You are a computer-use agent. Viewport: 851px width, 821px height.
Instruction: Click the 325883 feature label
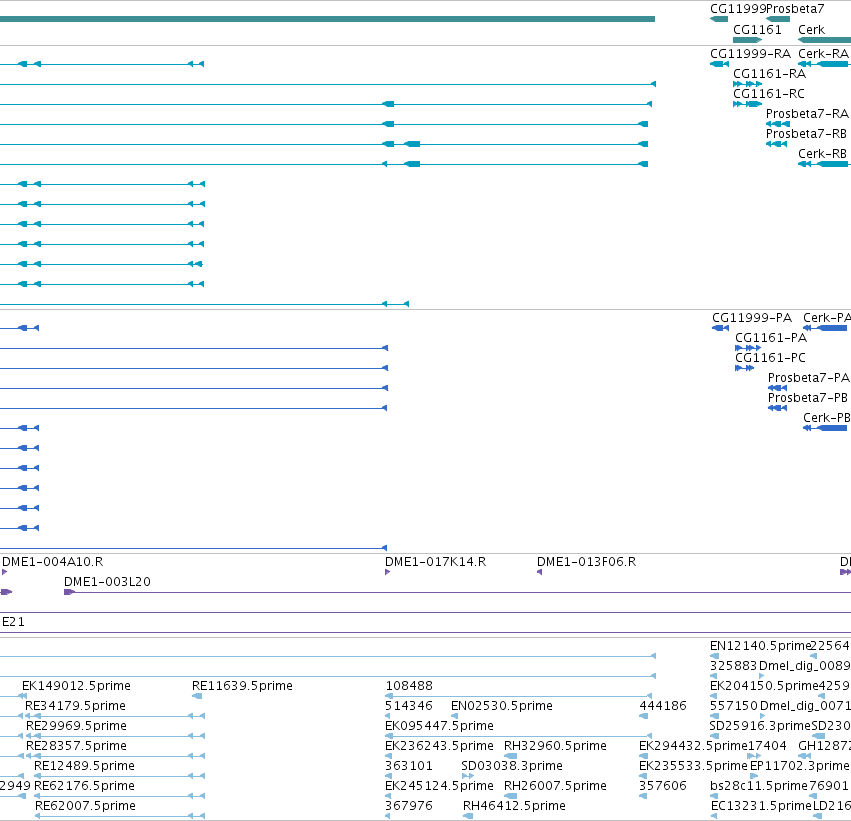click(734, 666)
